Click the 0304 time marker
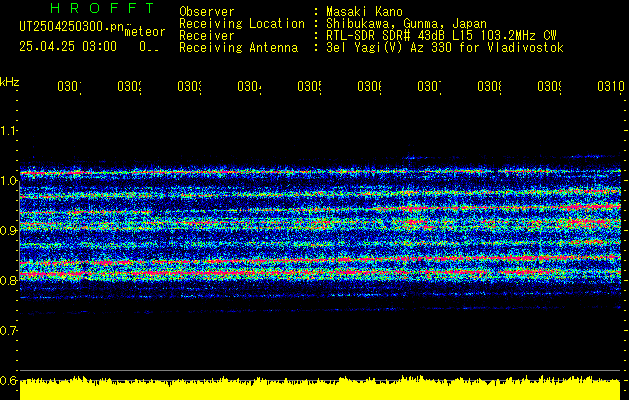 [x=250, y=87]
